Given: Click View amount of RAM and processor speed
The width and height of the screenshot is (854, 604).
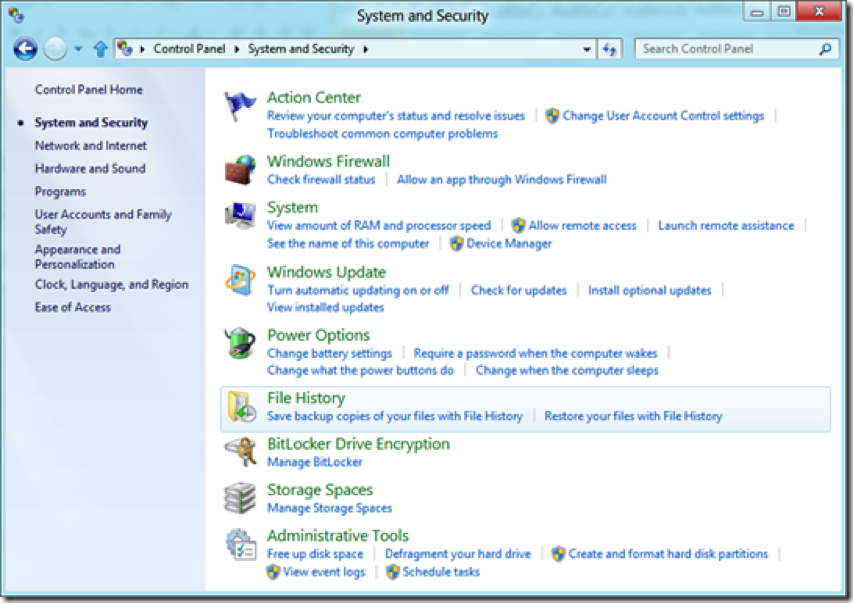Looking at the screenshot, I should pos(379,225).
